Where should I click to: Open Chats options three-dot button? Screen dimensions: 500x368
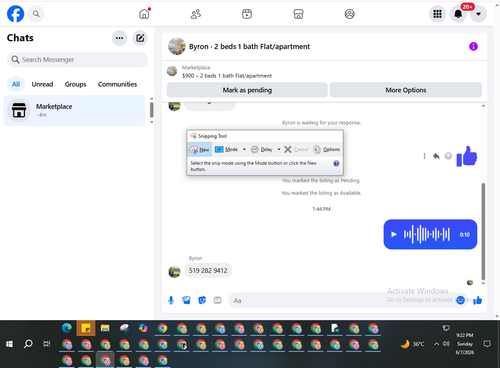pos(119,38)
